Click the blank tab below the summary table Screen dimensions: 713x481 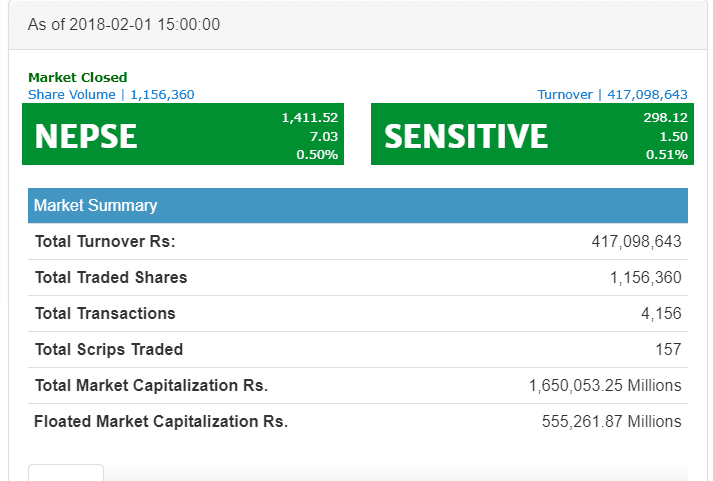66,473
